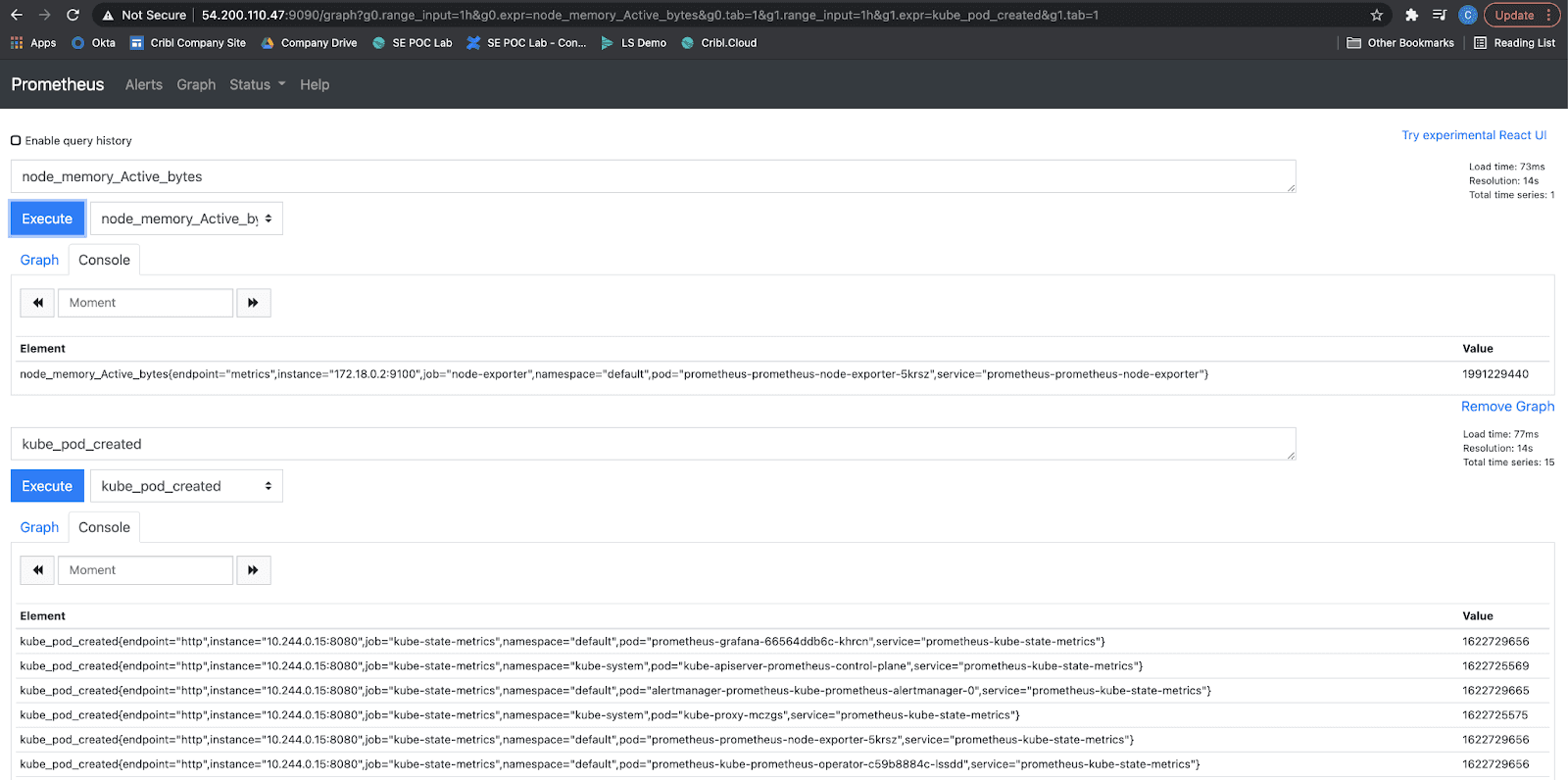Bookmark this page with the star icon
The height and width of the screenshot is (780, 1568).
[1376, 15]
